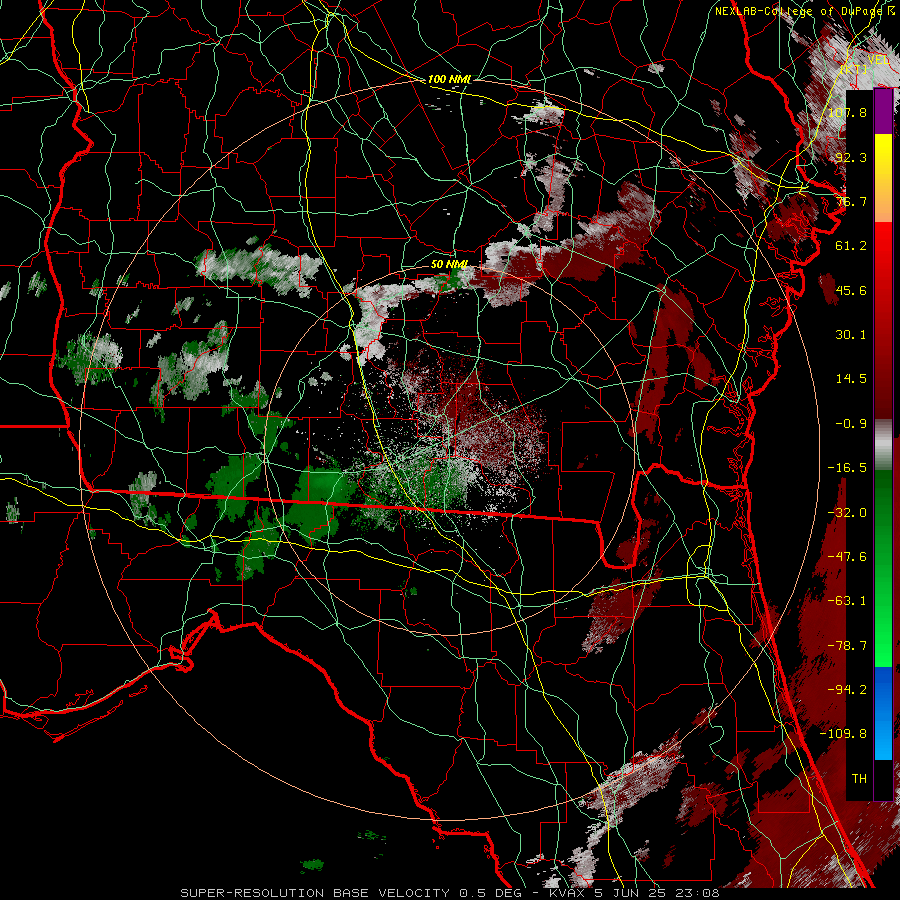
Task: Select the -63.1 legend value
Action: [x=847, y=601]
